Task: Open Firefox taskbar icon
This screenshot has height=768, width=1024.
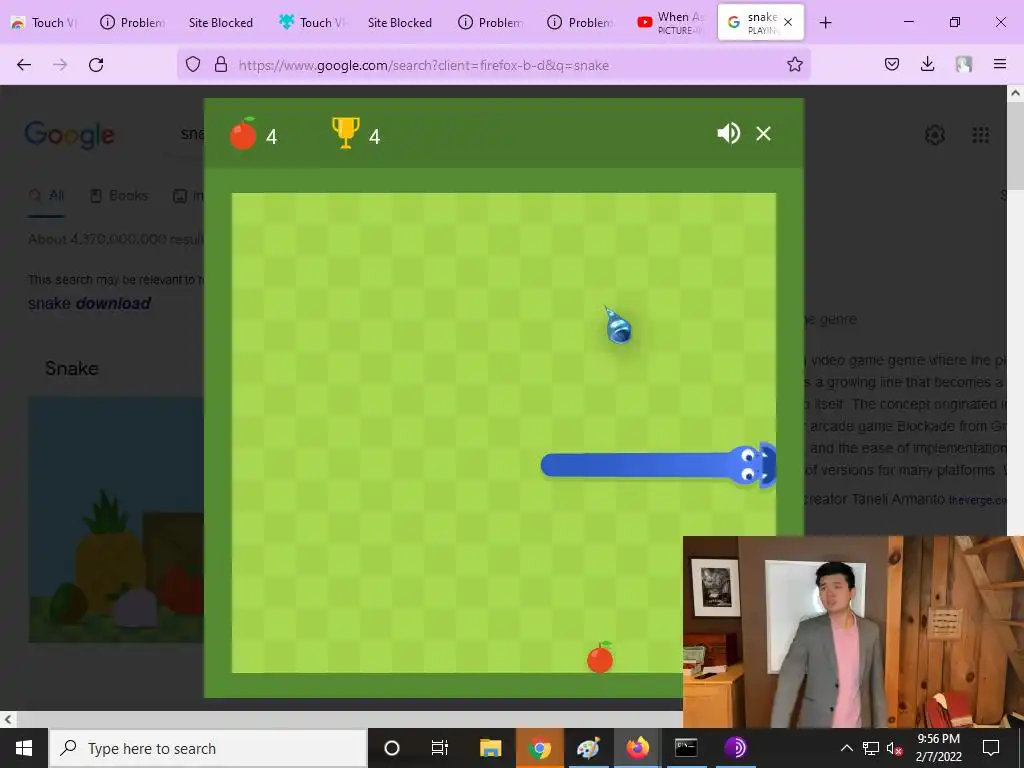Action: (637, 748)
